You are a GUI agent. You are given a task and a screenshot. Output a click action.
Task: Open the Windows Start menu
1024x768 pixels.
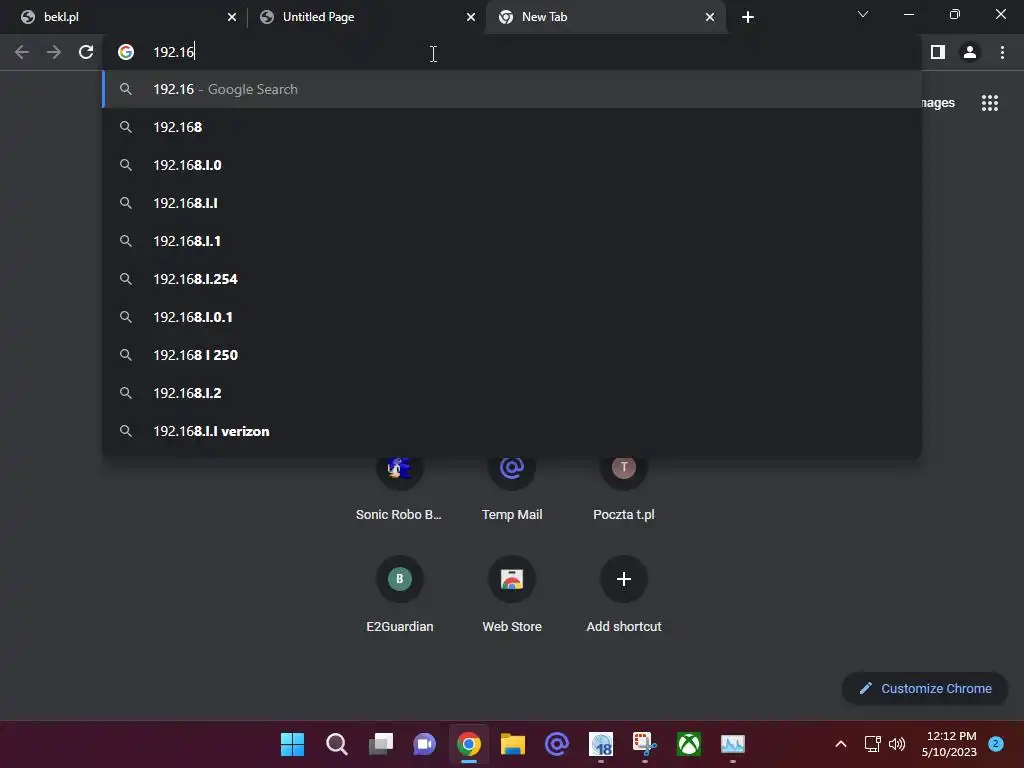pyautogui.click(x=292, y=744)
